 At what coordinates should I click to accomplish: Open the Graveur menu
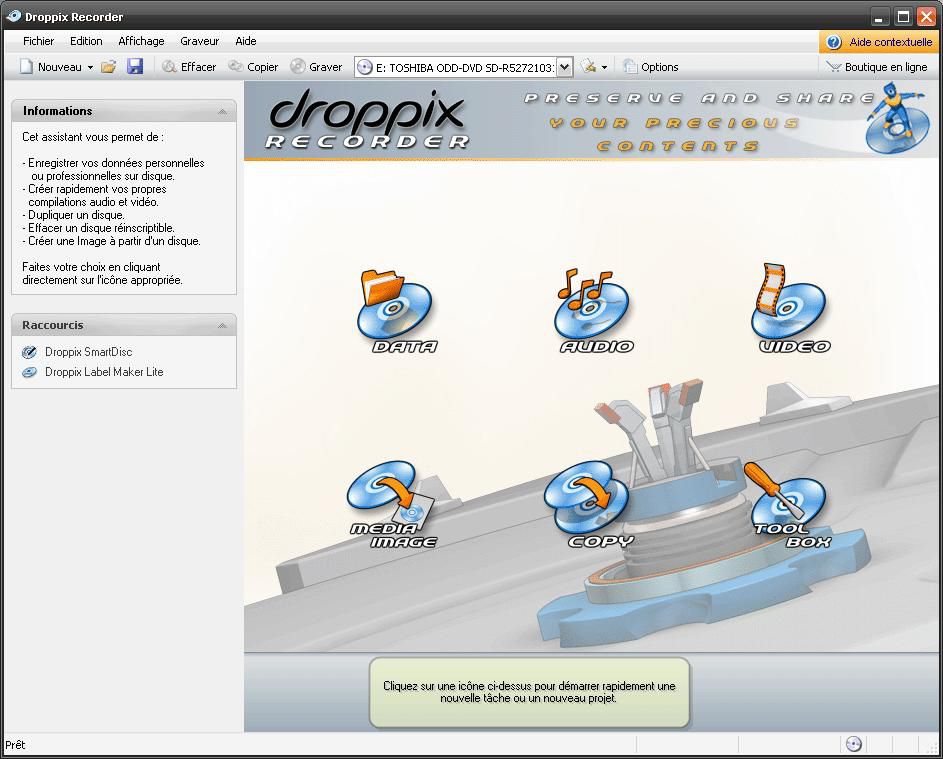click(200, 41)
